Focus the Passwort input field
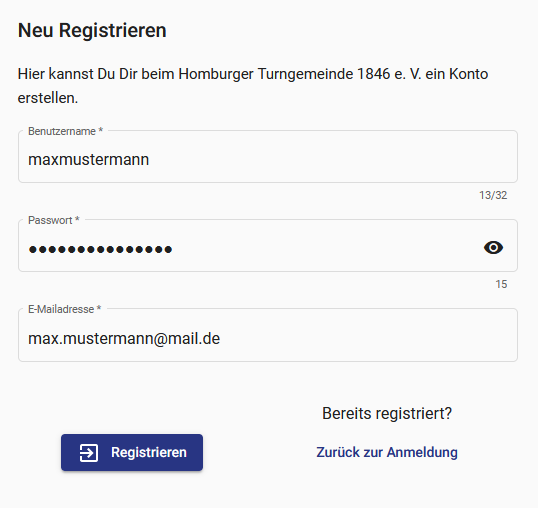The image size is (538, 508). [268, 246]
